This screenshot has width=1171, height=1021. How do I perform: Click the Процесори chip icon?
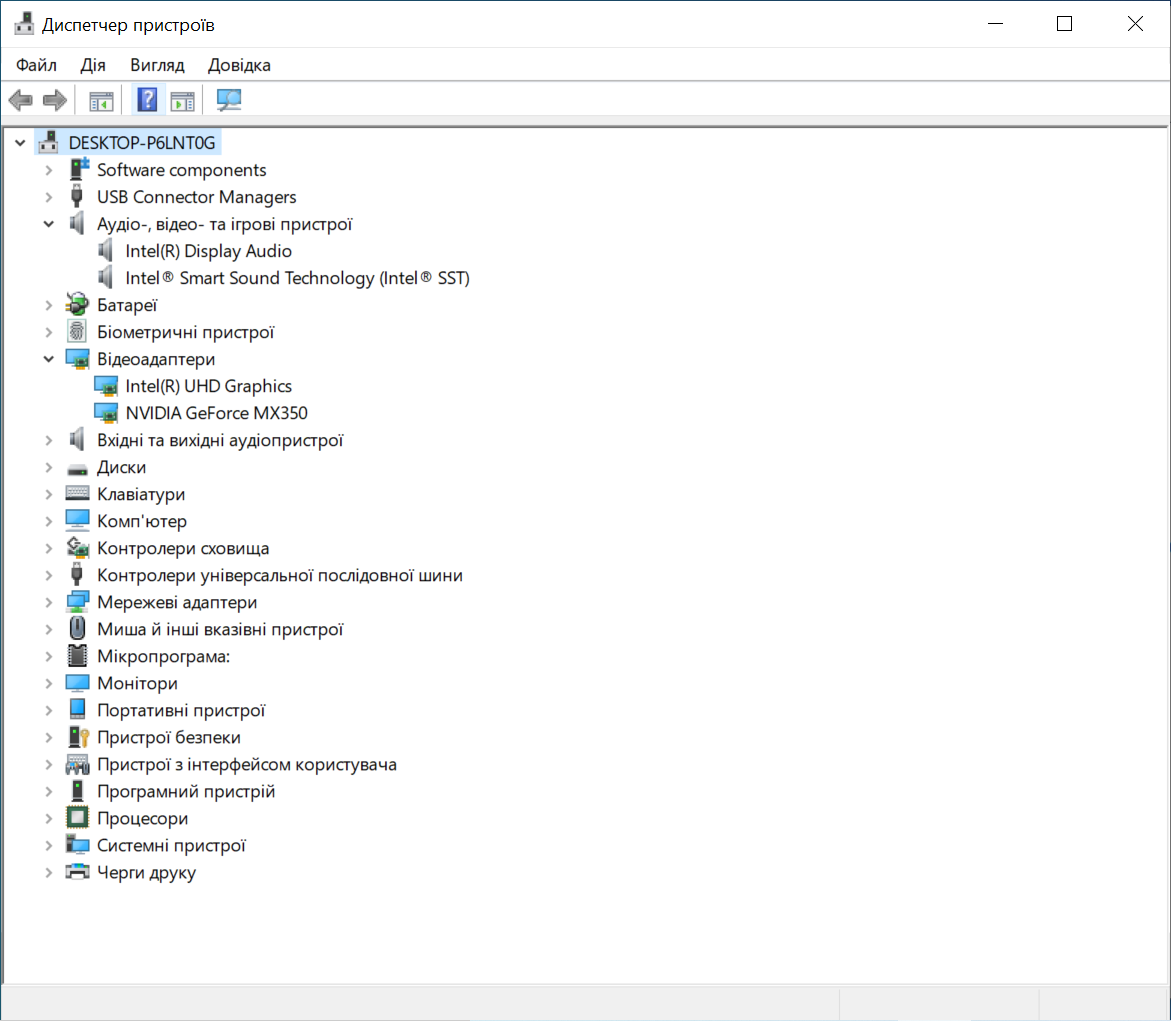pos(77,818)
